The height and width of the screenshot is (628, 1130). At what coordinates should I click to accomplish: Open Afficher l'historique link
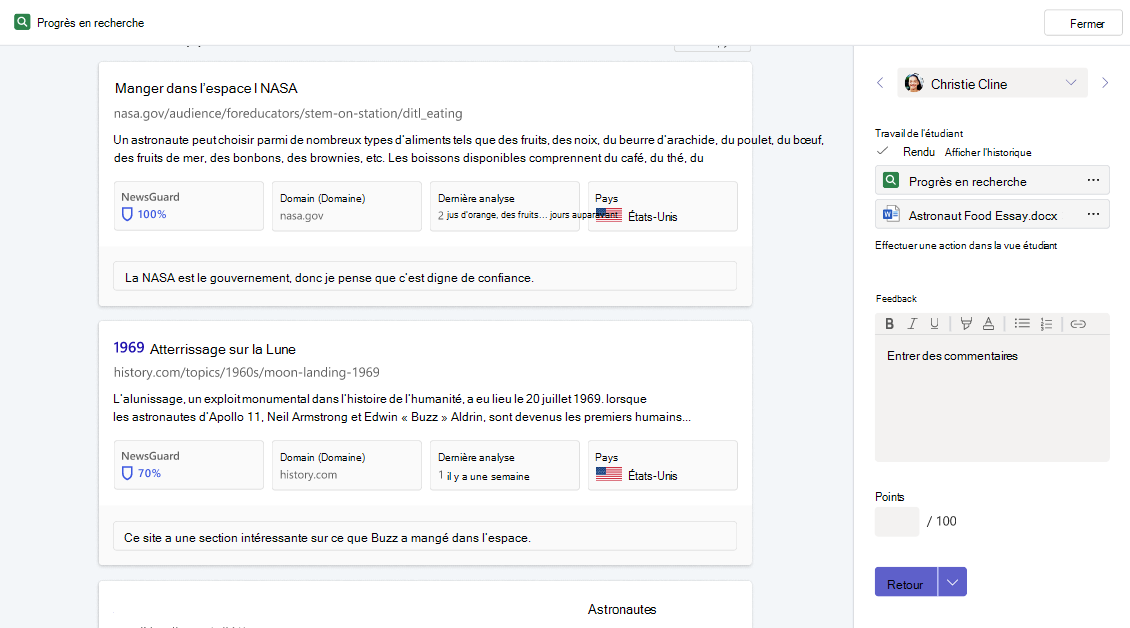[x=988, y=152]
